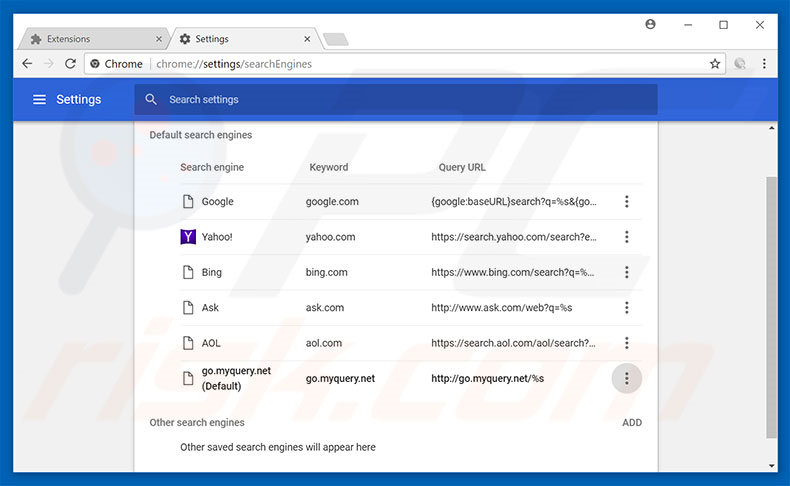Click the Other search engines heading
Screen dimensions: 790x486
(197, 423)
